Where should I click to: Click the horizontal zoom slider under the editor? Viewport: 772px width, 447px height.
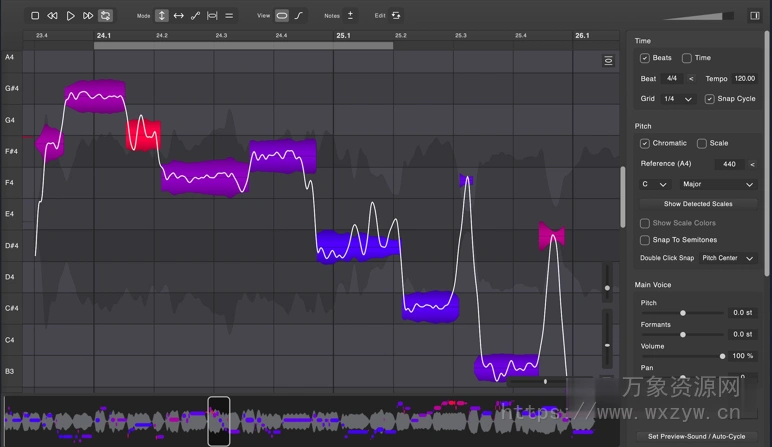550,382
